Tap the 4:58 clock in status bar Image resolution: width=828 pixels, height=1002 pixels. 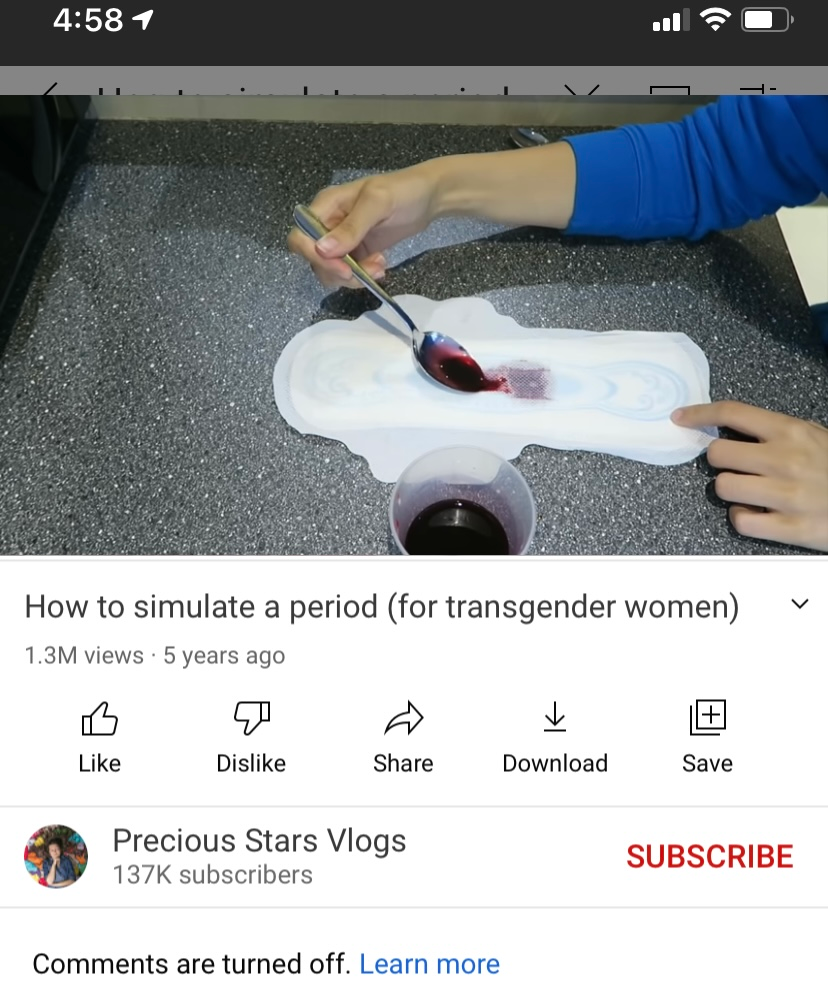click(88, 20)
